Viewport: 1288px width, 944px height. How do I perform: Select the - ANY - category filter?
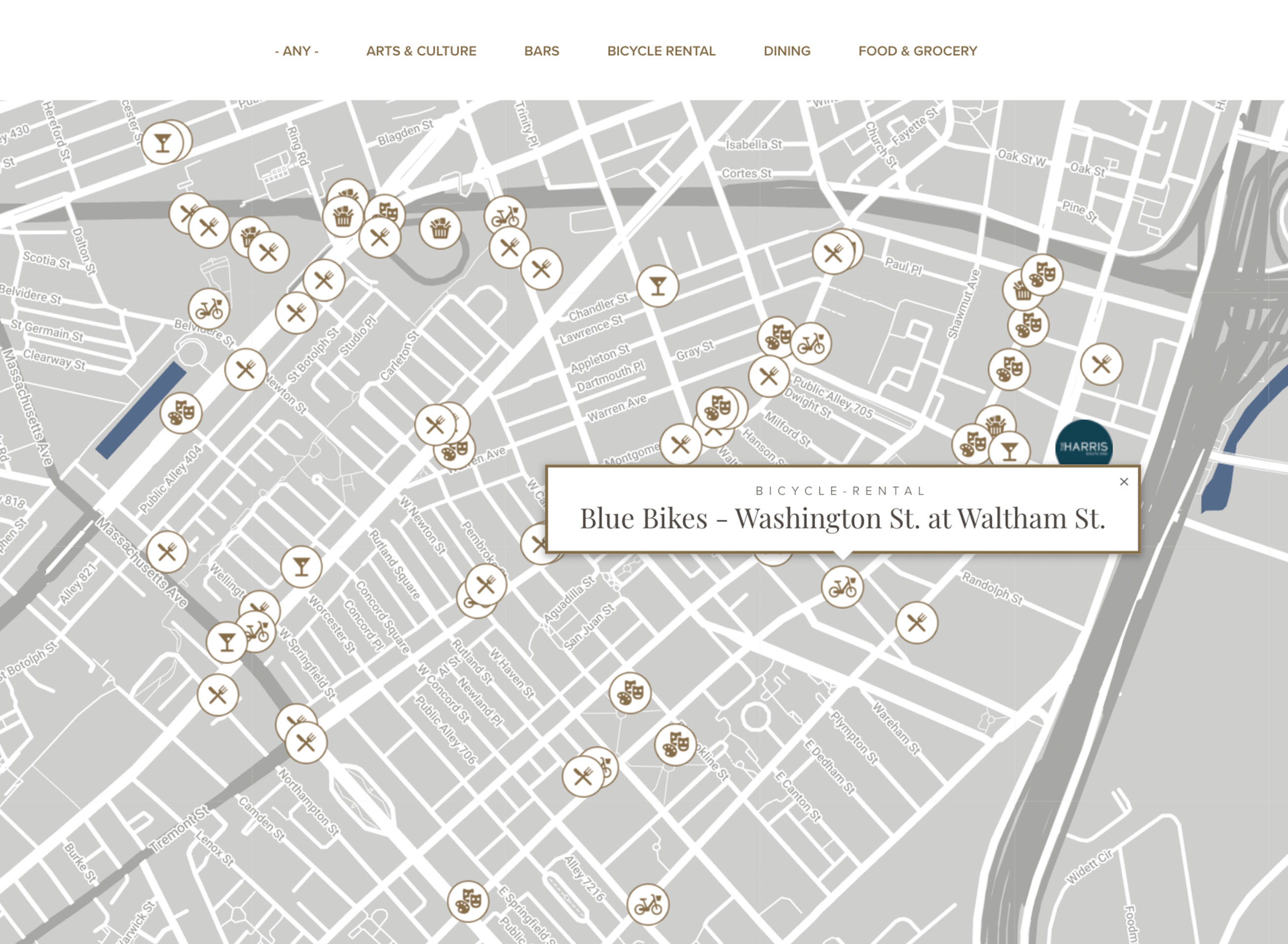297,51
